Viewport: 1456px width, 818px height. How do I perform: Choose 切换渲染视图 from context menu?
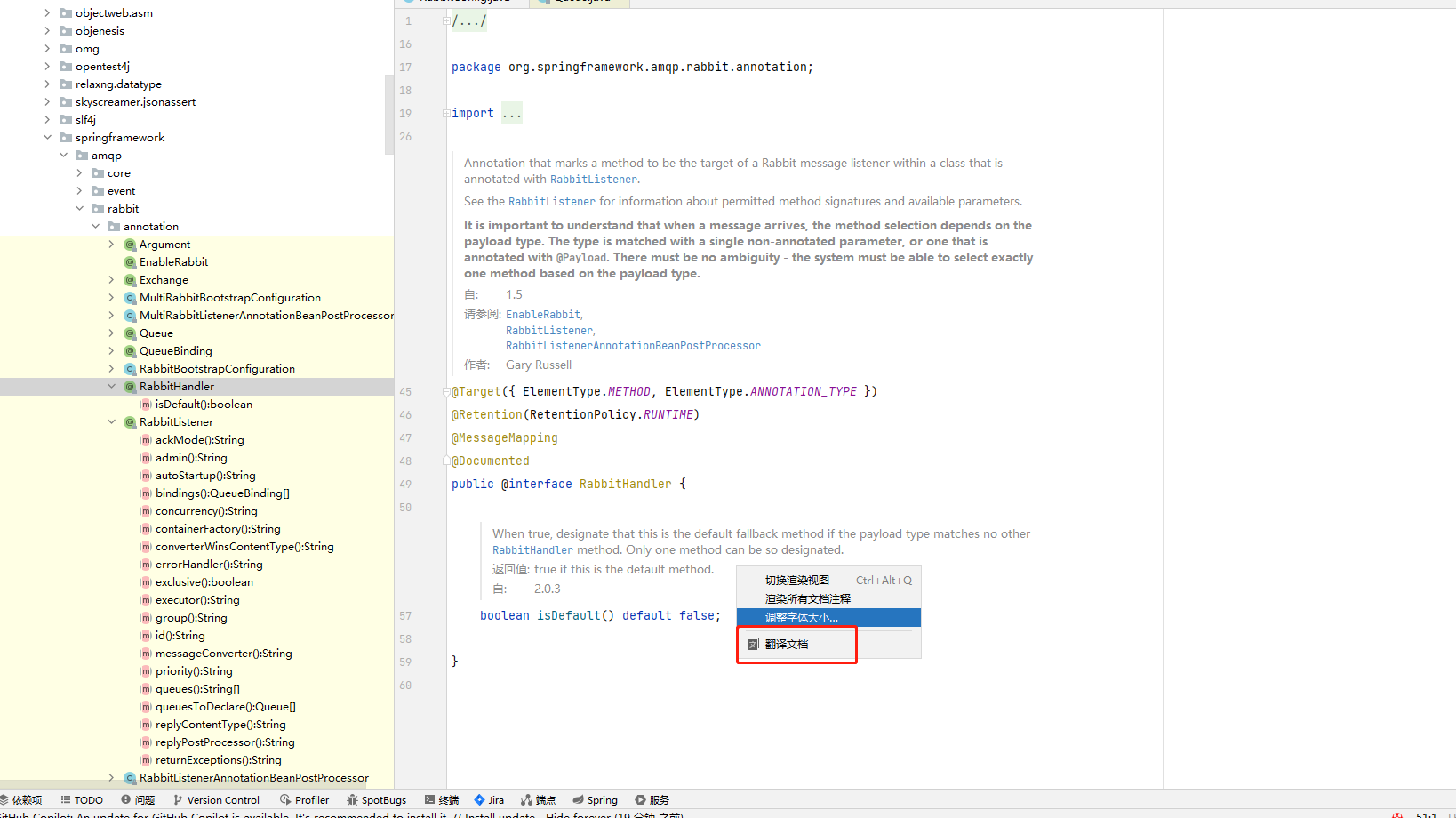tap(828, 580)
